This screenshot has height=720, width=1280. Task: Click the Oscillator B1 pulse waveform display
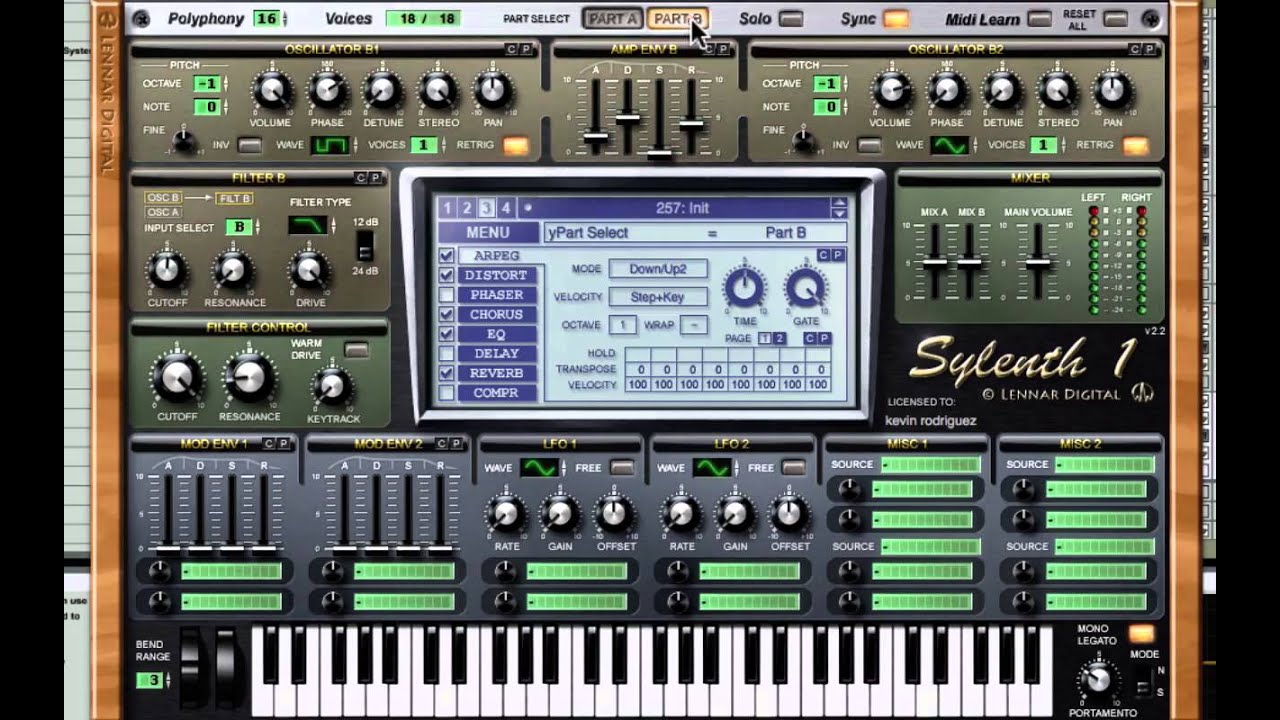coord(328,146)
